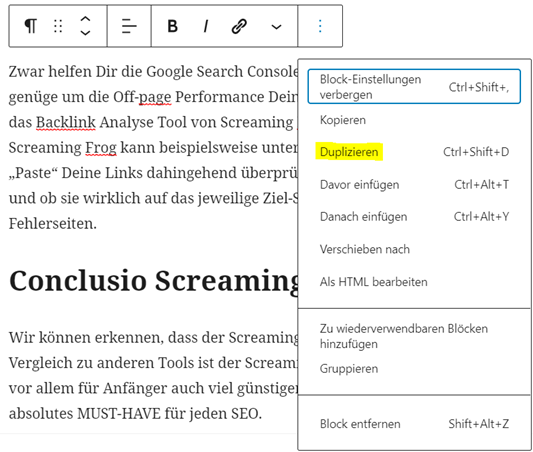Insert a link with the chain icon
533x452 pixels.
tap(239, 26)
